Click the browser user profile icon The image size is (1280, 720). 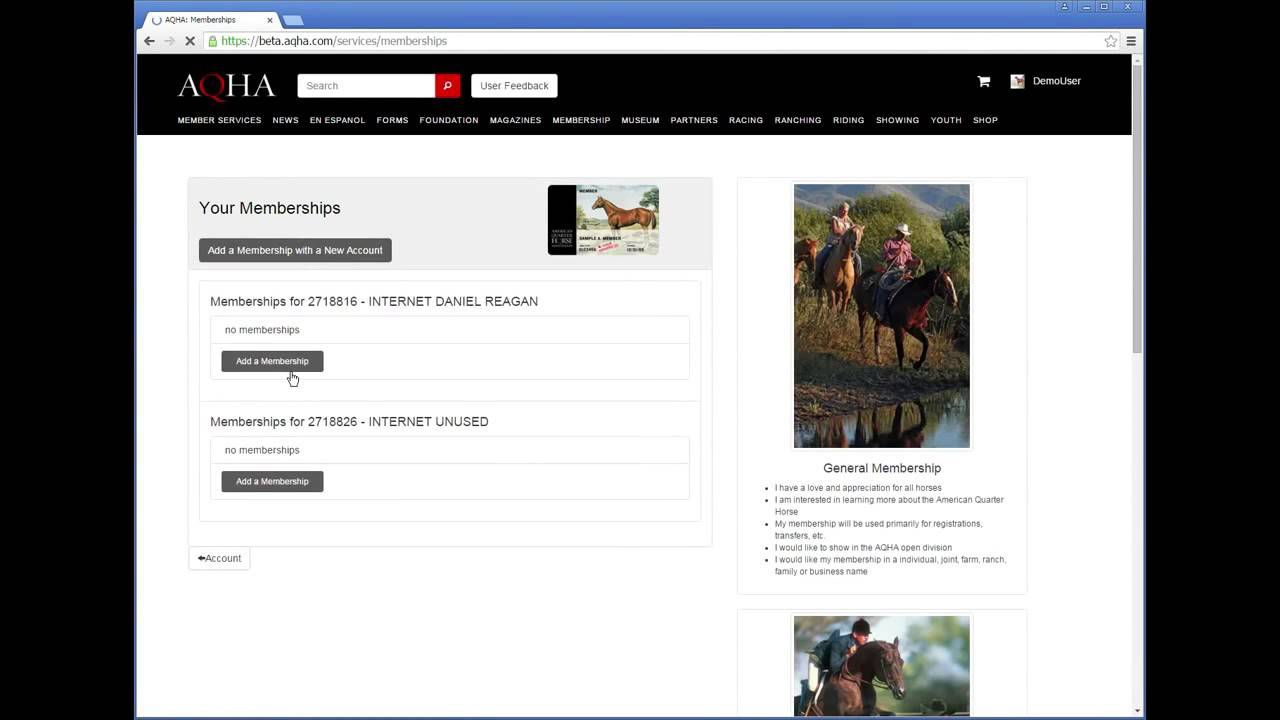click(x=1064, y=6)
